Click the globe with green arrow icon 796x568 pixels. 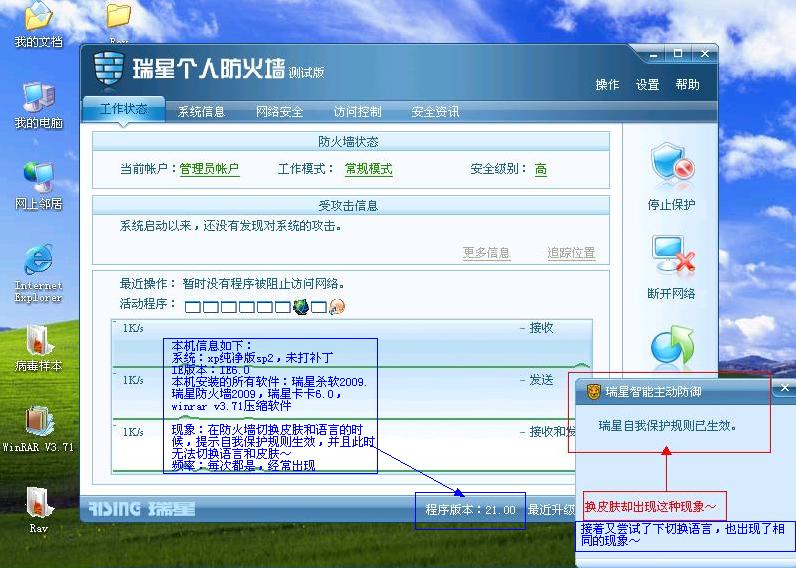pos(672,346)
